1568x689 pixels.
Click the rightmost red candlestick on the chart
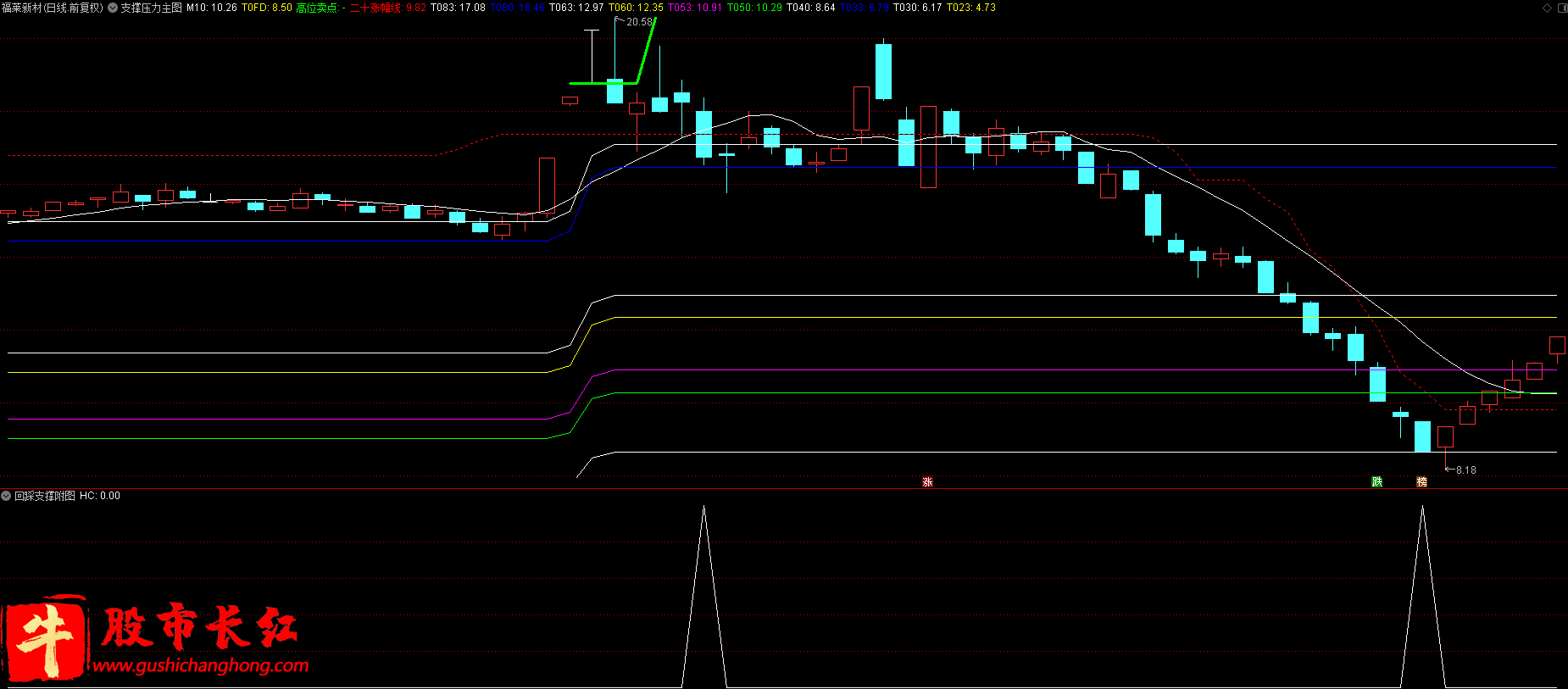[1557, 345]
